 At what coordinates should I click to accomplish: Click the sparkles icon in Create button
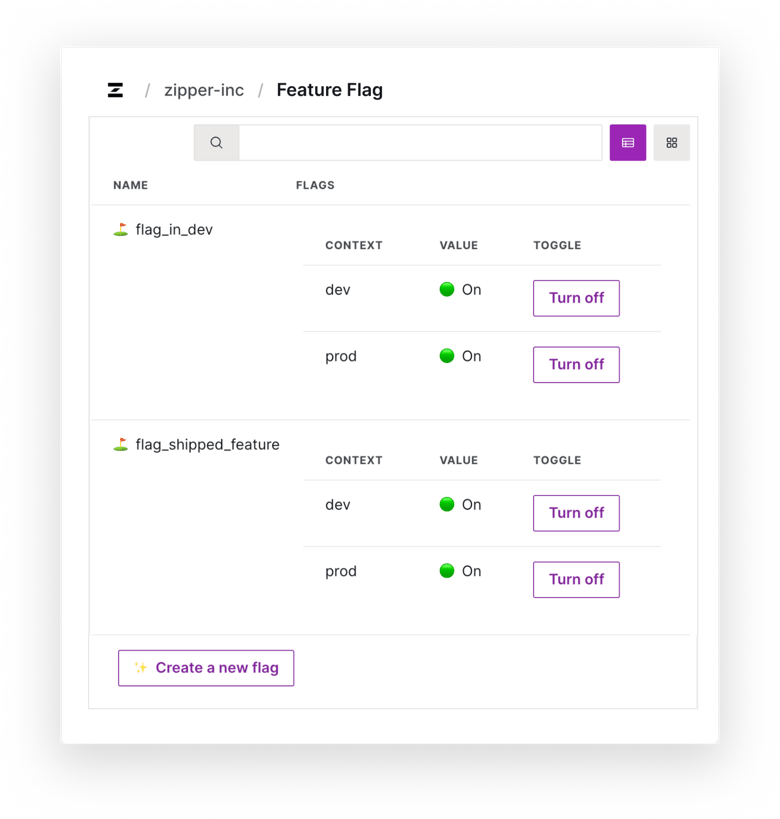141,668
